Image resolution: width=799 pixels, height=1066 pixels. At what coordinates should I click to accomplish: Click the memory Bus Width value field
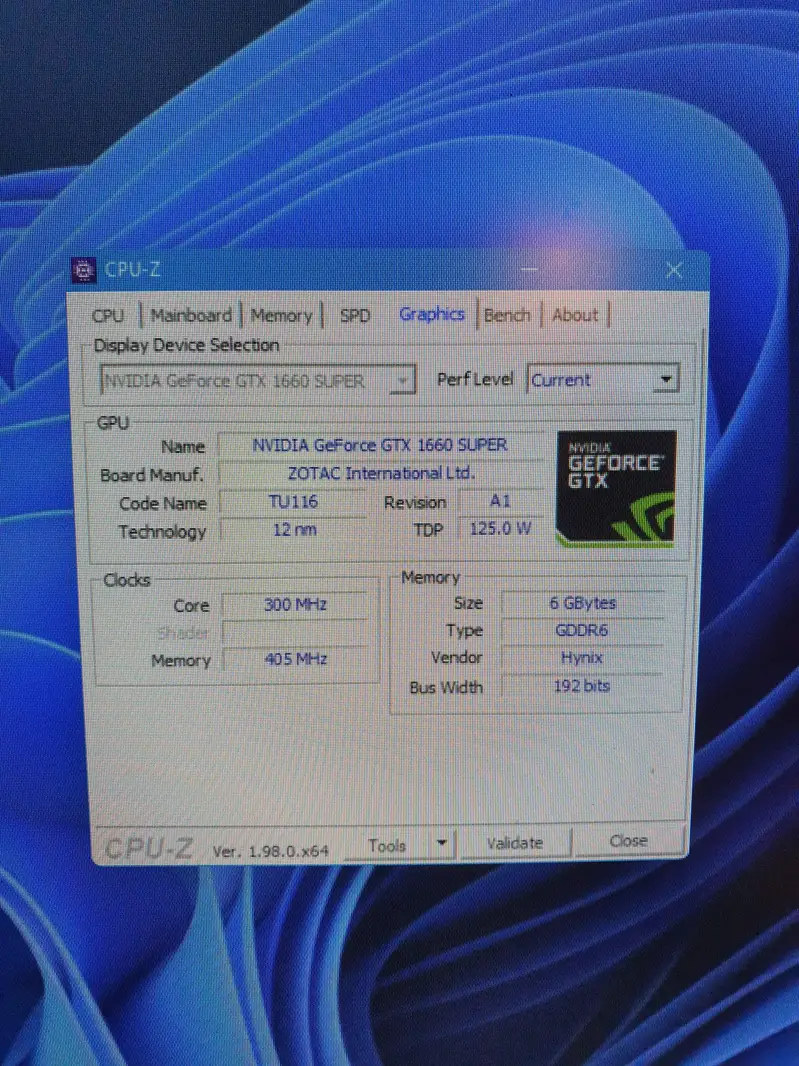[x=581, y=686]
